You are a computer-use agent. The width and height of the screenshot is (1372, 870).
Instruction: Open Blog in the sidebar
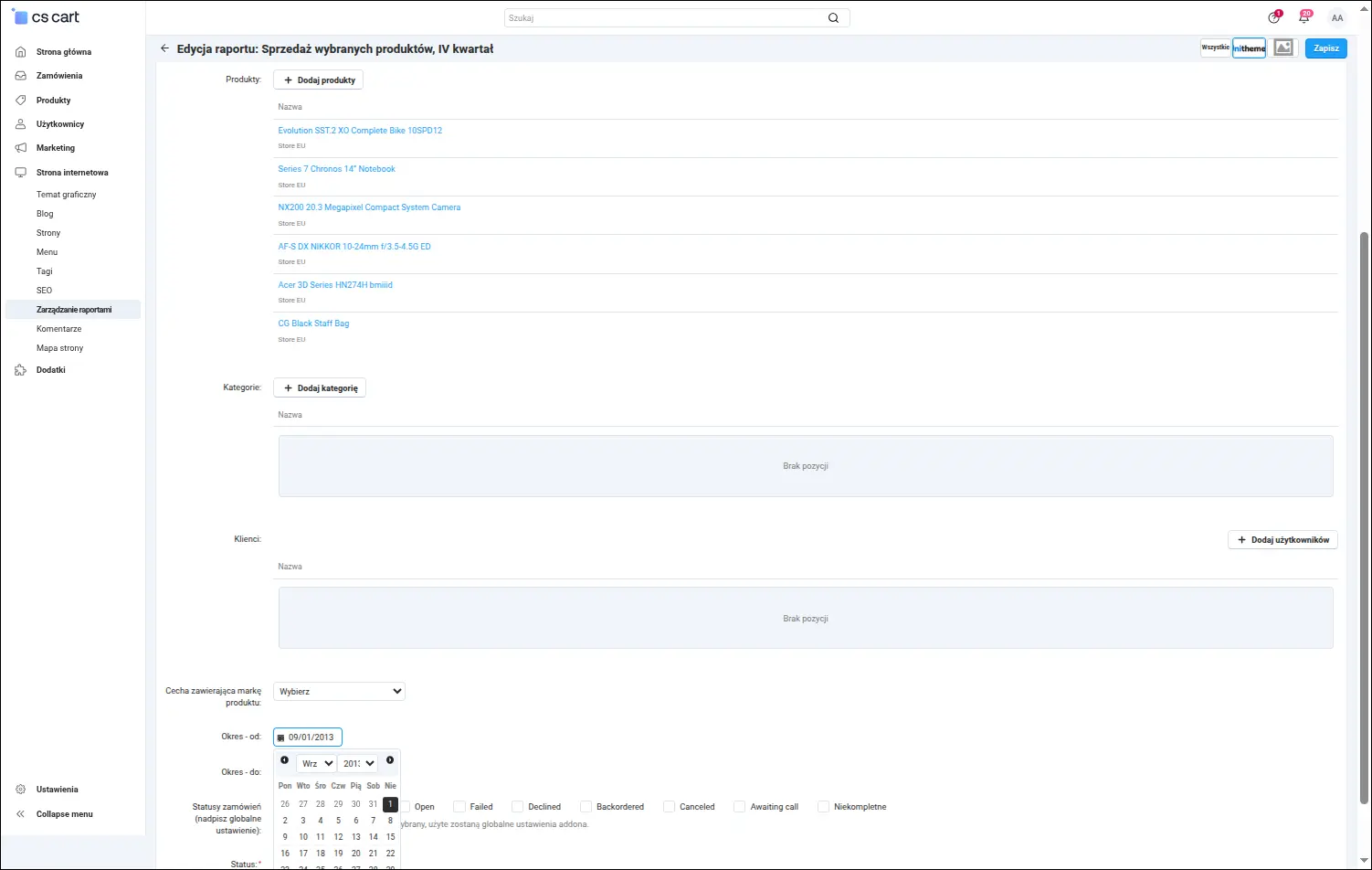click(45, 214)
